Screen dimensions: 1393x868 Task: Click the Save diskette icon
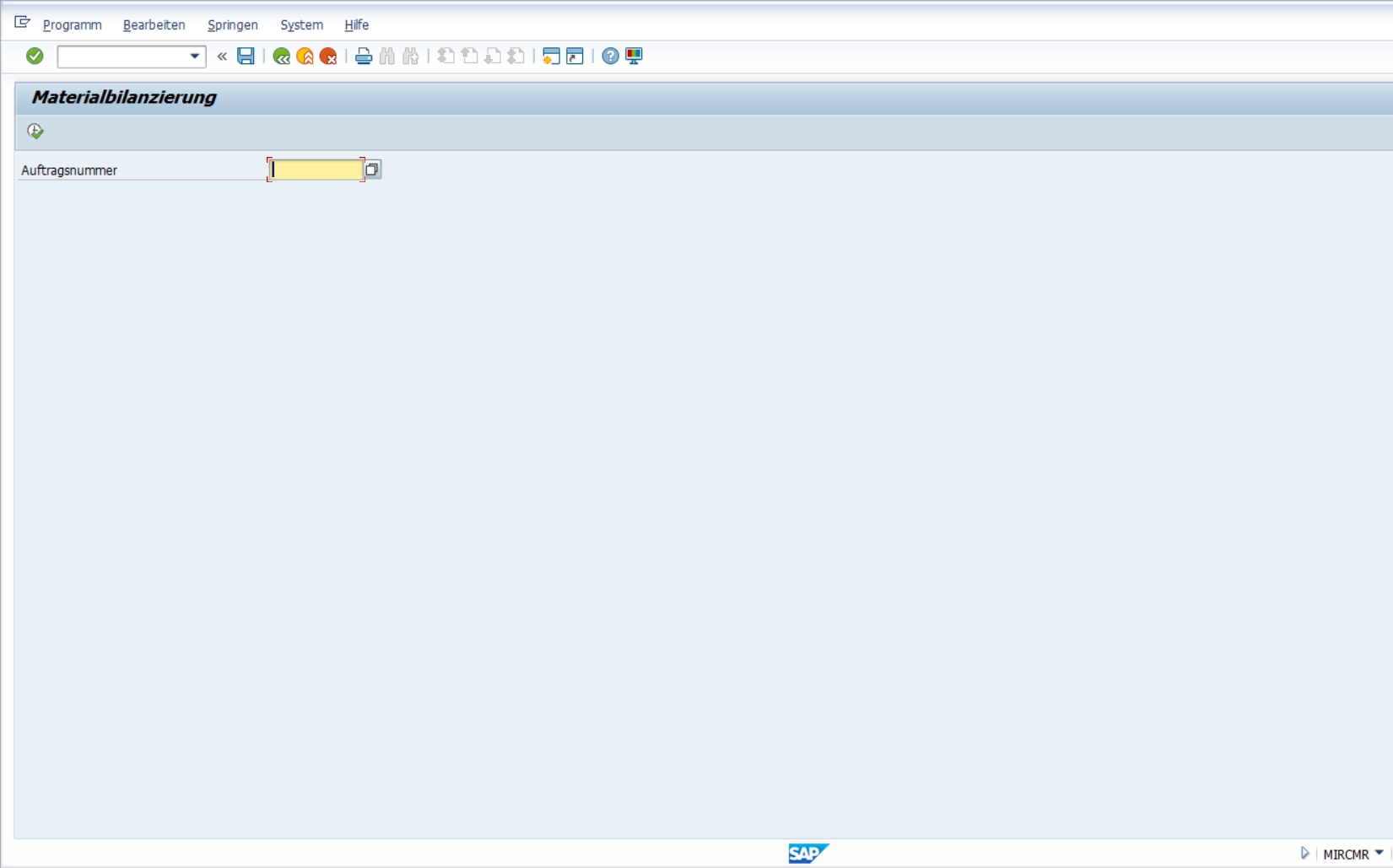coord(246,56)
